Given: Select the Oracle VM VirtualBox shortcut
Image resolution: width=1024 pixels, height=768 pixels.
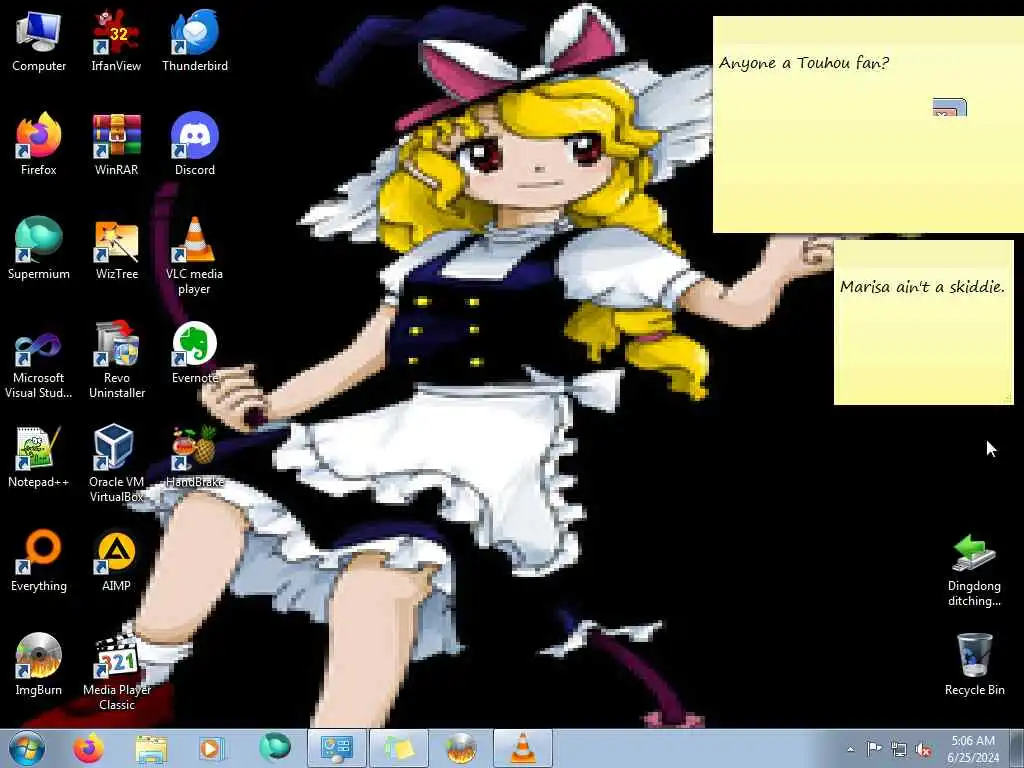Looking at the screenshot, I should [116, 464].
